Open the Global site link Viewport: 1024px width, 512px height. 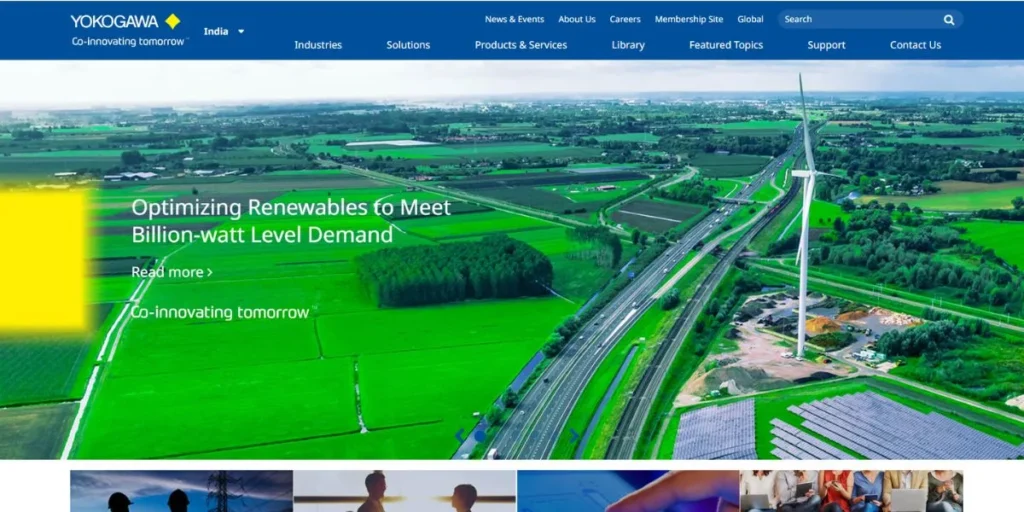click(x=750, y=19)
